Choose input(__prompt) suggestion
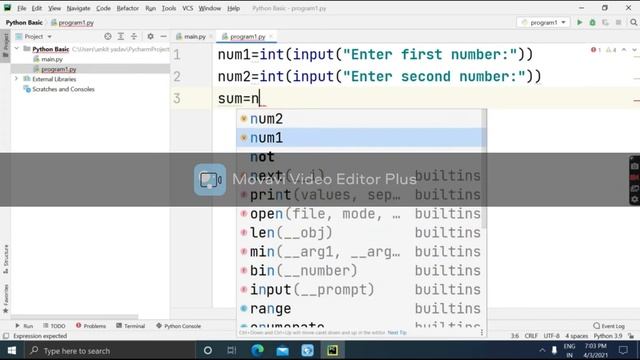The height and width of the screenshot is (360, 640). click(x=360, y=290)
